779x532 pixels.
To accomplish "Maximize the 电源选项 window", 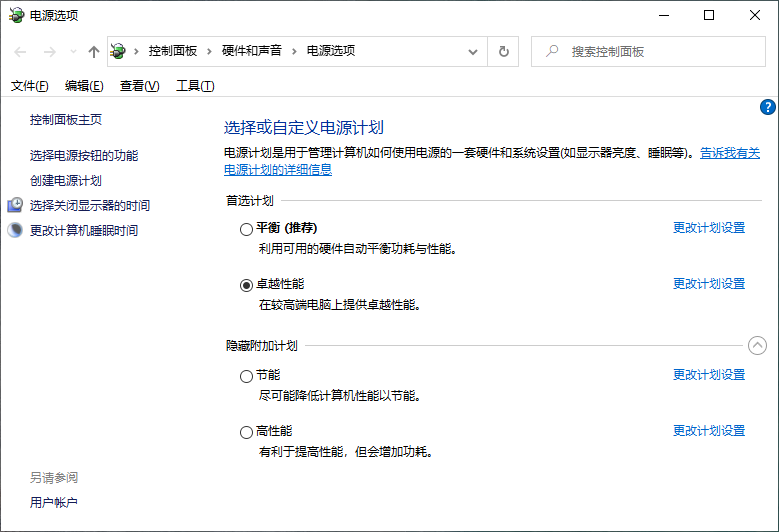I will pos(709,15).
